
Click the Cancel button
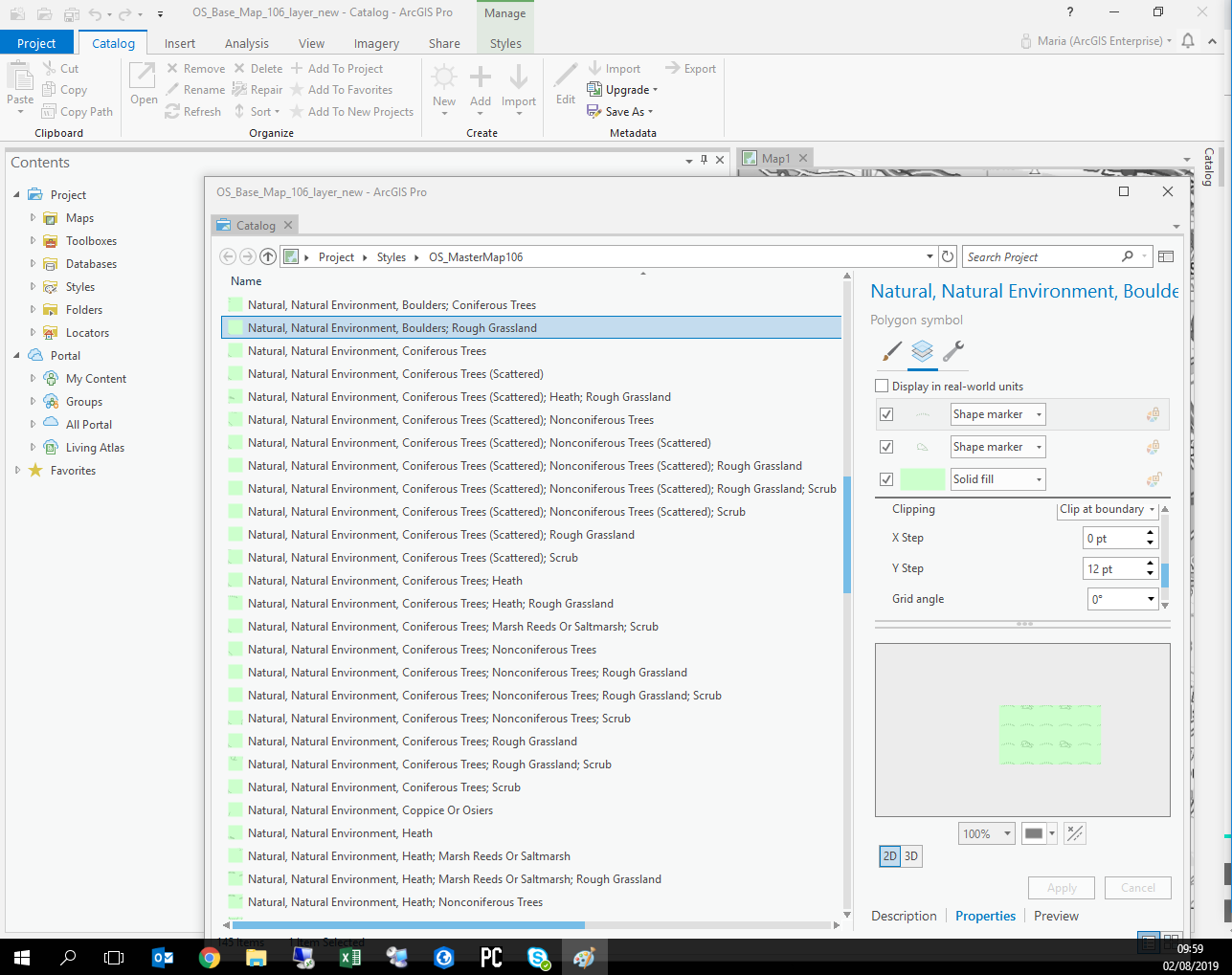click(1138, 888)
